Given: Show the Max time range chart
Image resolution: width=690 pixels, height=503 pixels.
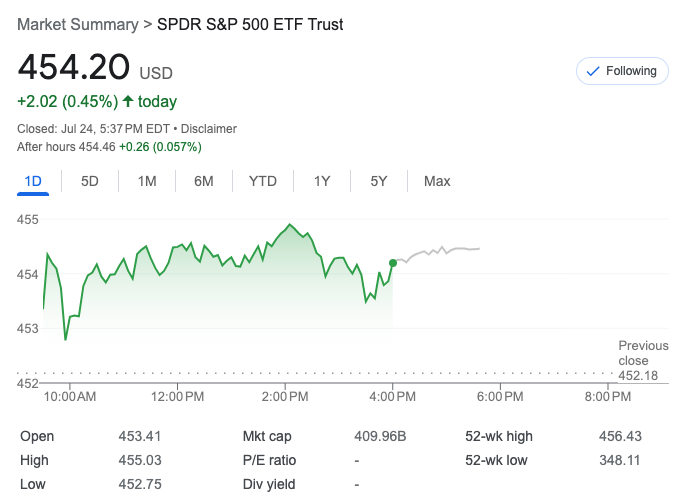Looking at the screenshot, I should point(437,181).
